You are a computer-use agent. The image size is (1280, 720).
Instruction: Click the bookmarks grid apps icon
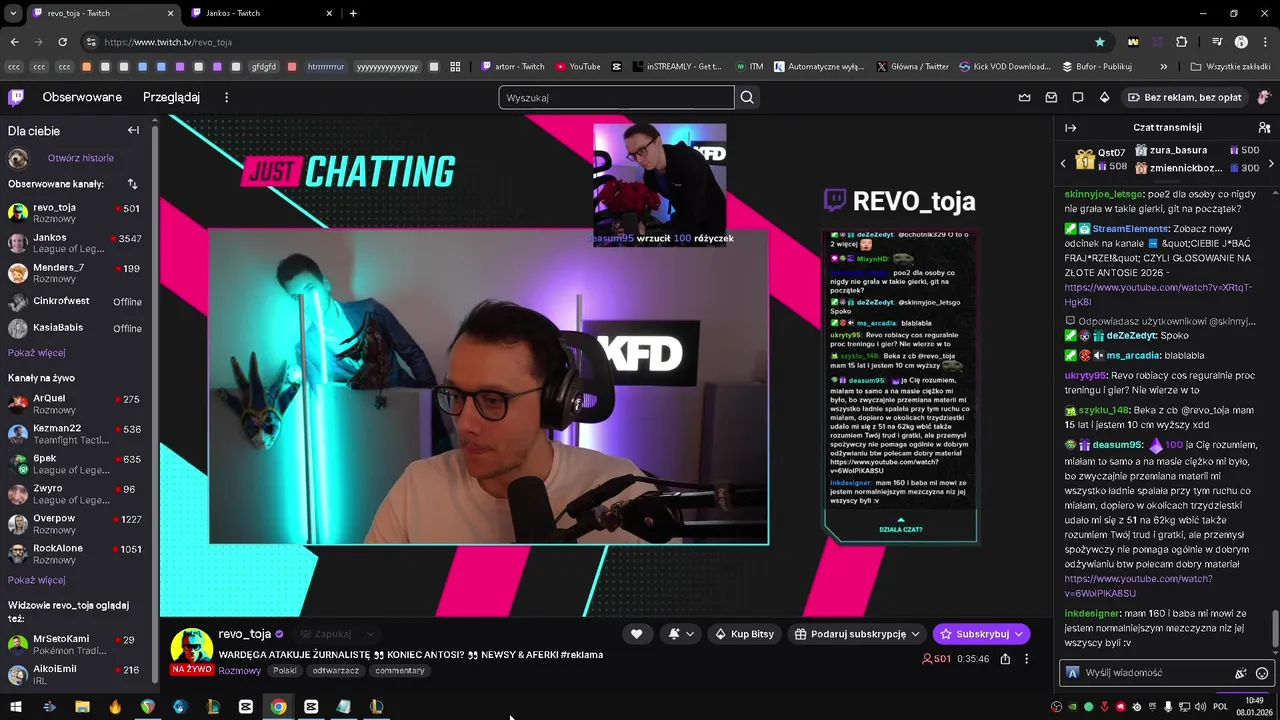[x=455, y=67]
